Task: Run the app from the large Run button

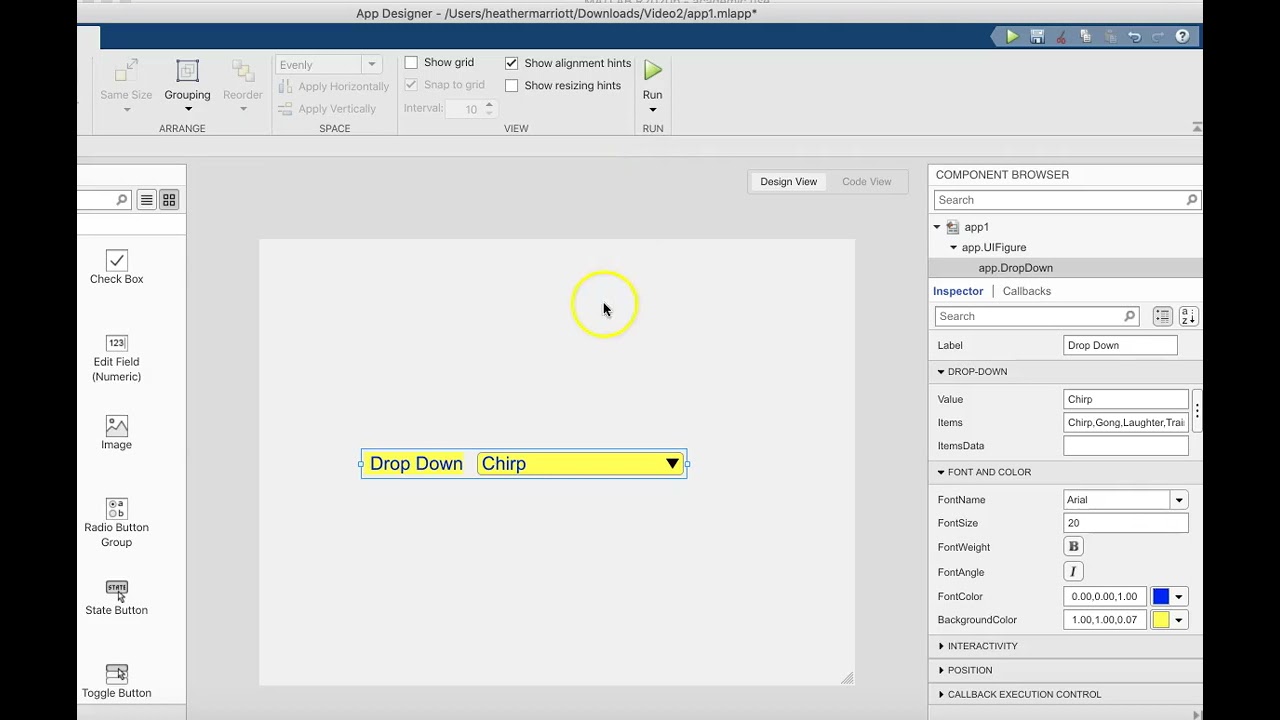Action: click(x=653, y=71)
